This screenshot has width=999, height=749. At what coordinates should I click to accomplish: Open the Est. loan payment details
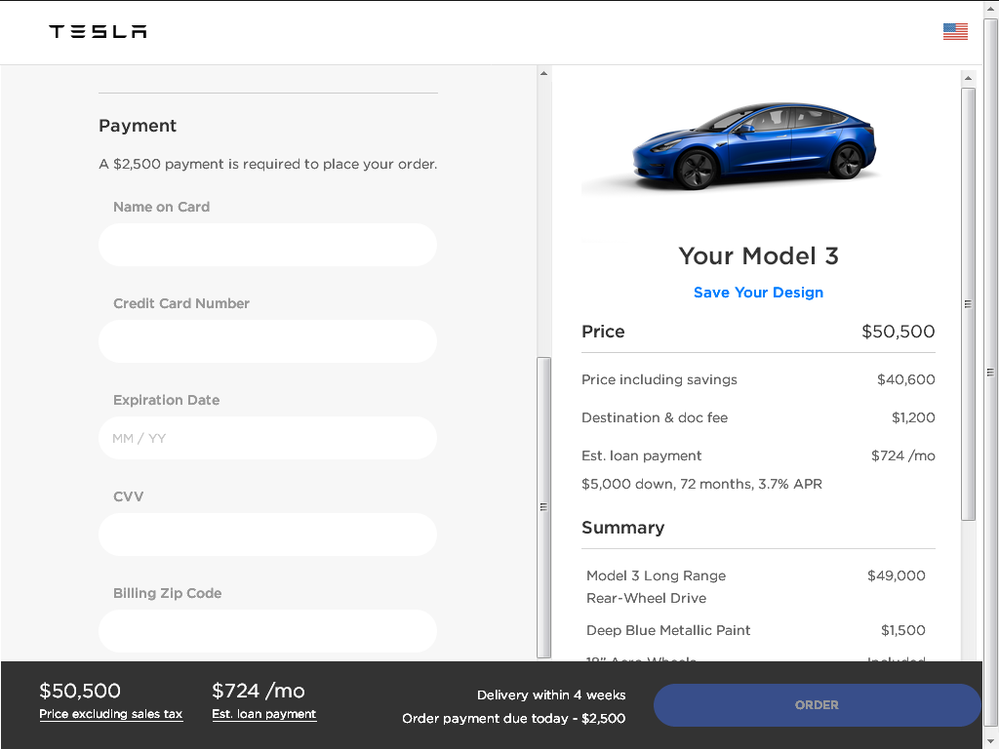pos(263,713)
